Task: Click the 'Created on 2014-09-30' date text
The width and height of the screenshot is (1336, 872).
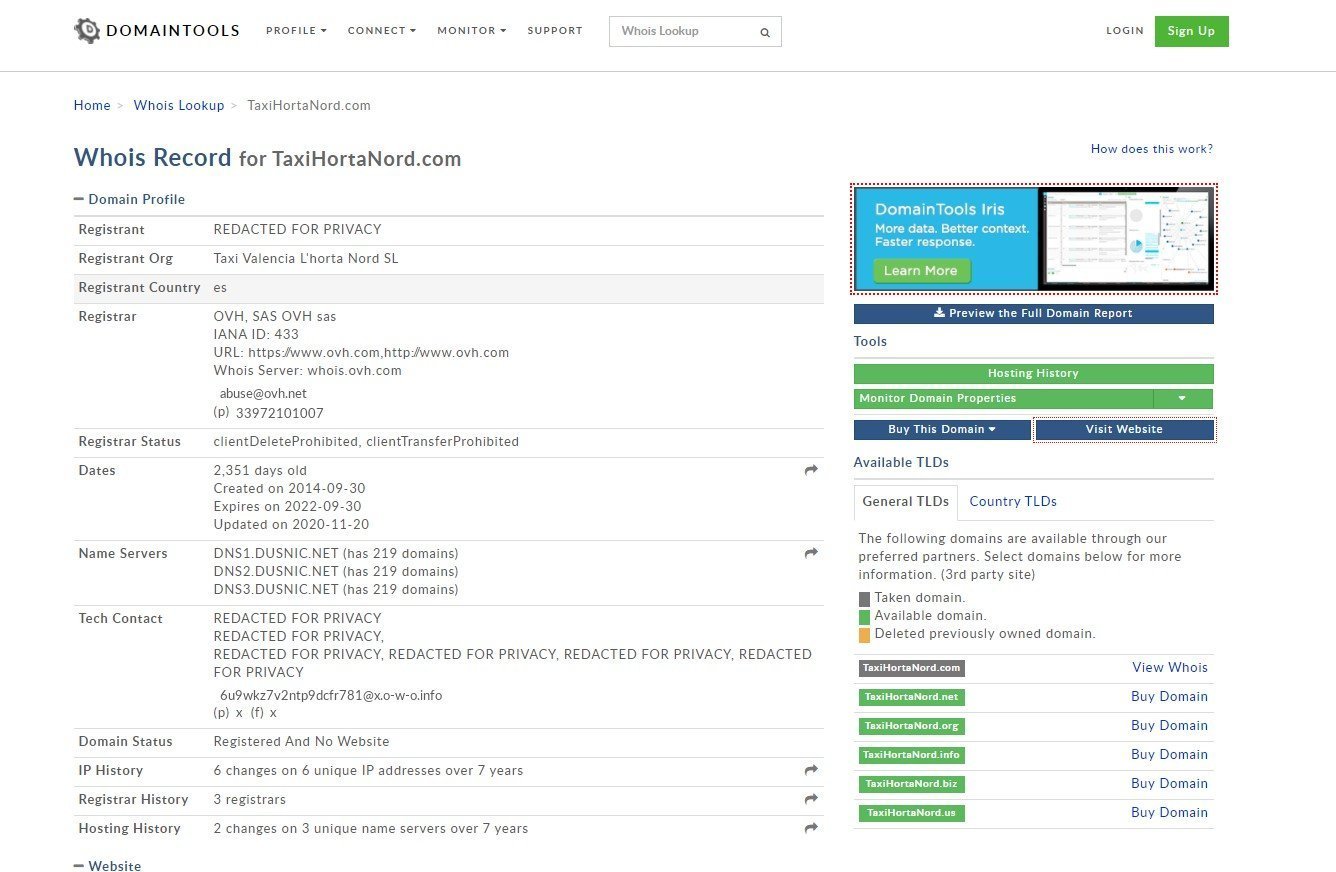Action: [x=289, y=488]
